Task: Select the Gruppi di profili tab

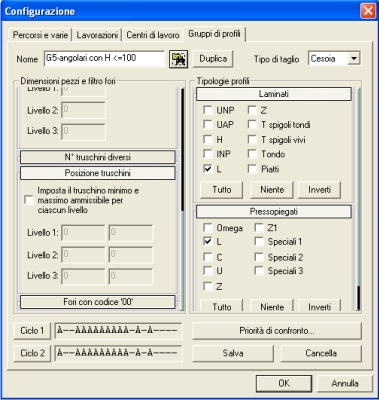Action: point(214,34)
